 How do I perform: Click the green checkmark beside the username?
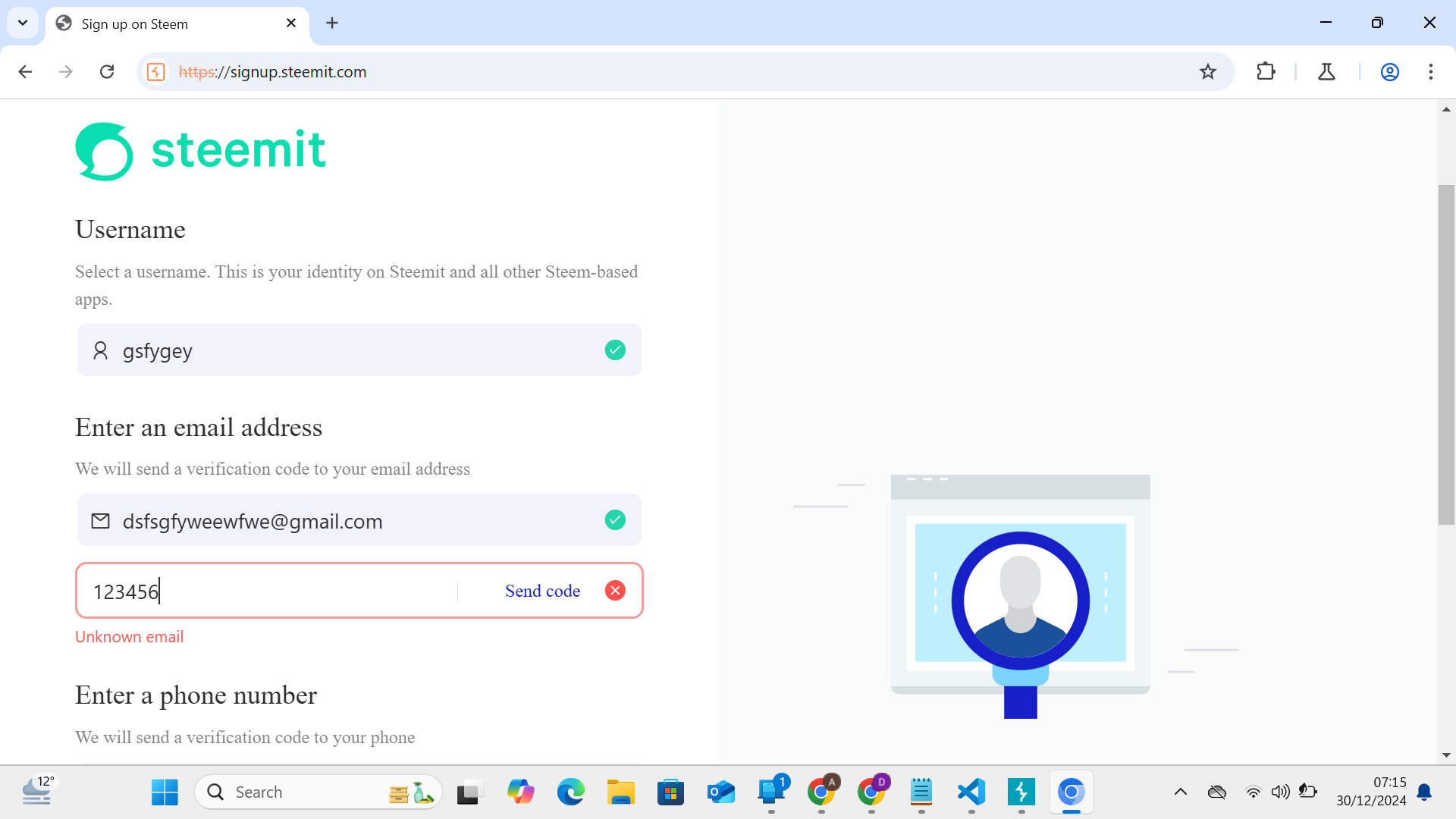[615, 350]
